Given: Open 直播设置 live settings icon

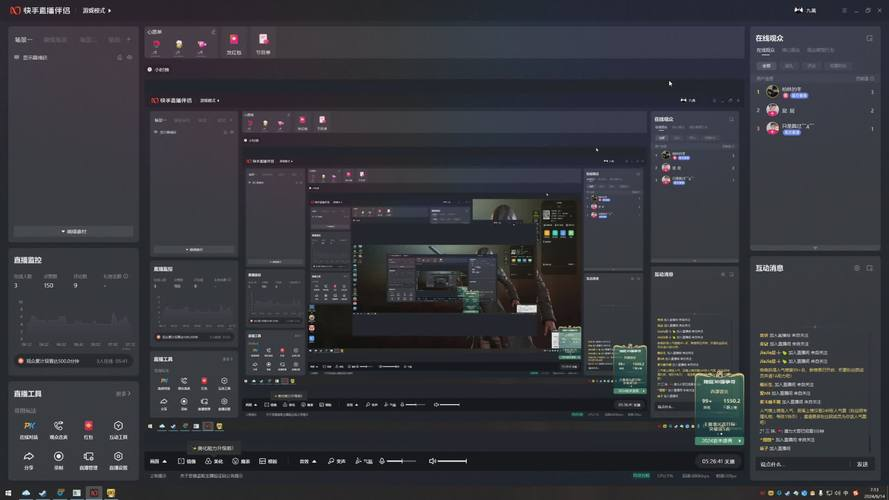Looking at the screenshot, I should pyautogui.click(x=118, y=459).
